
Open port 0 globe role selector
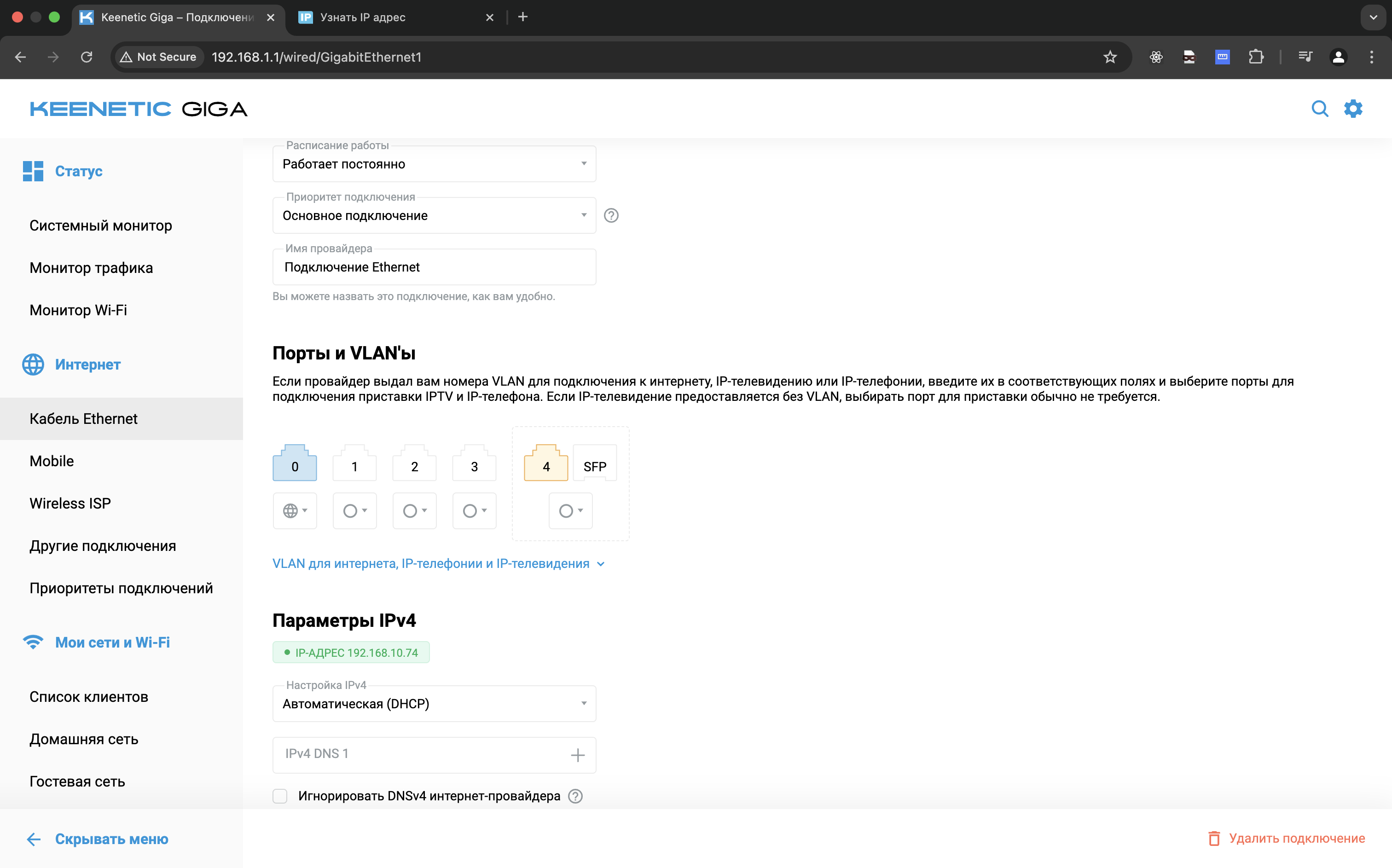pyautogui.click(x=295, y=511)
